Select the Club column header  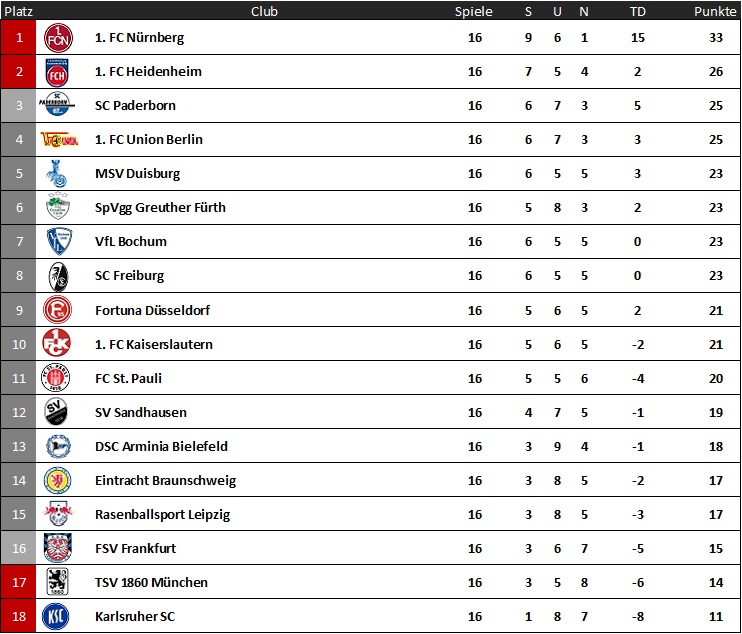pos(264,11)
